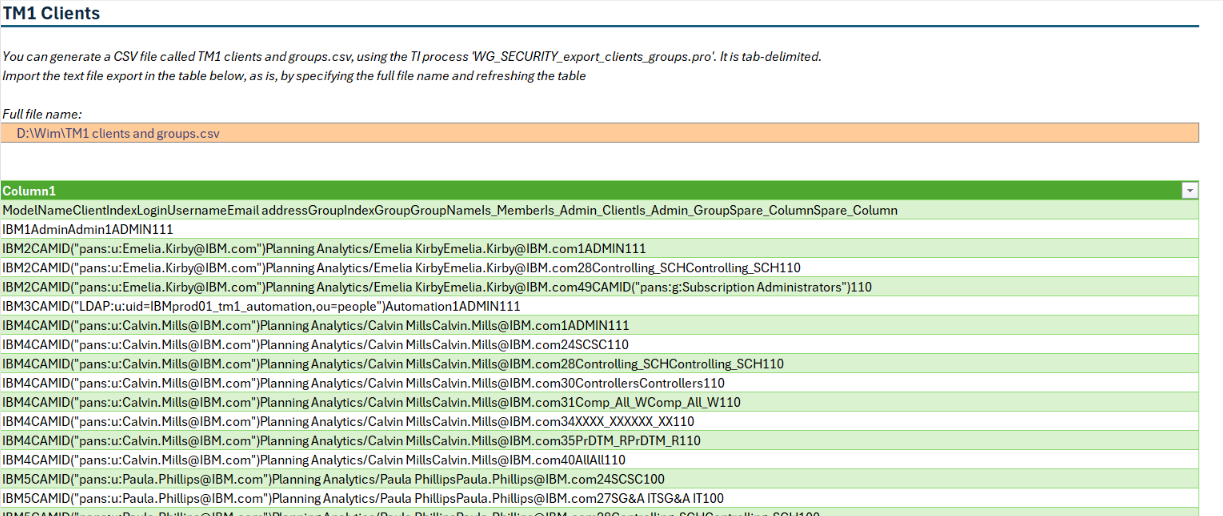Click the instruction line about generating CSV file
Viewport: 1223px width, 516px height.
(412, 57)
